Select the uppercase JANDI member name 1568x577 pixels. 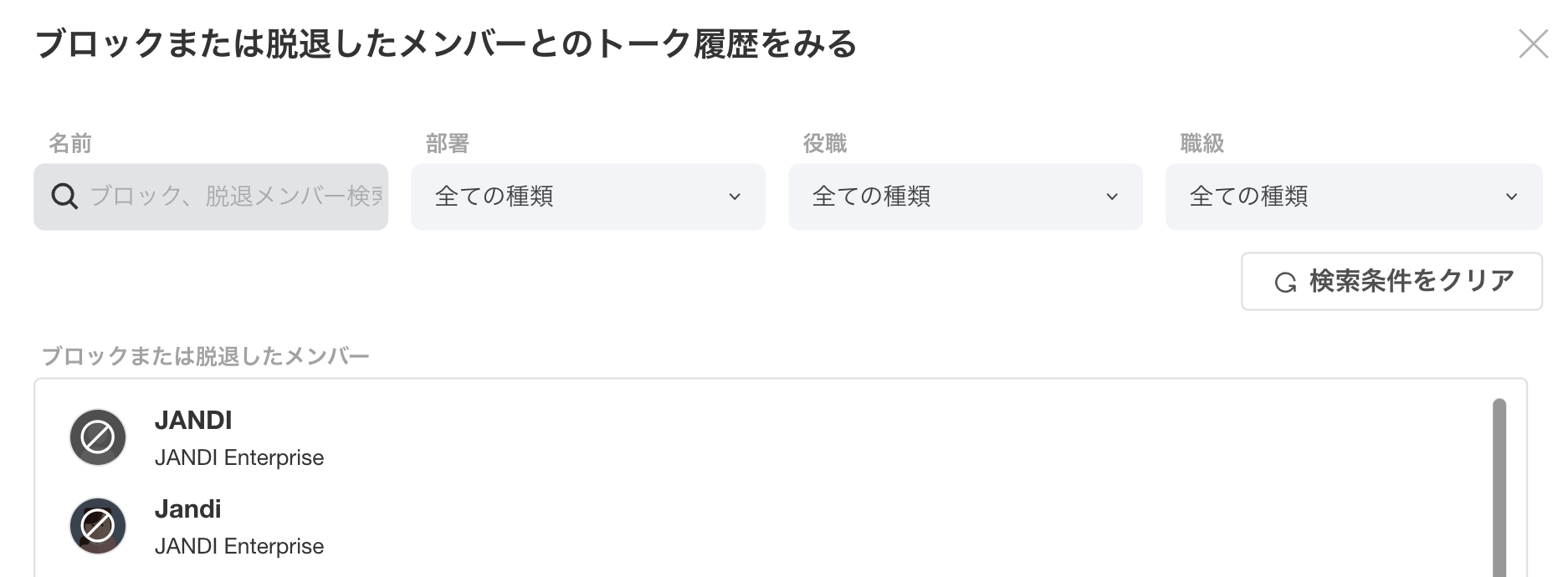click(x=193, y=420)
